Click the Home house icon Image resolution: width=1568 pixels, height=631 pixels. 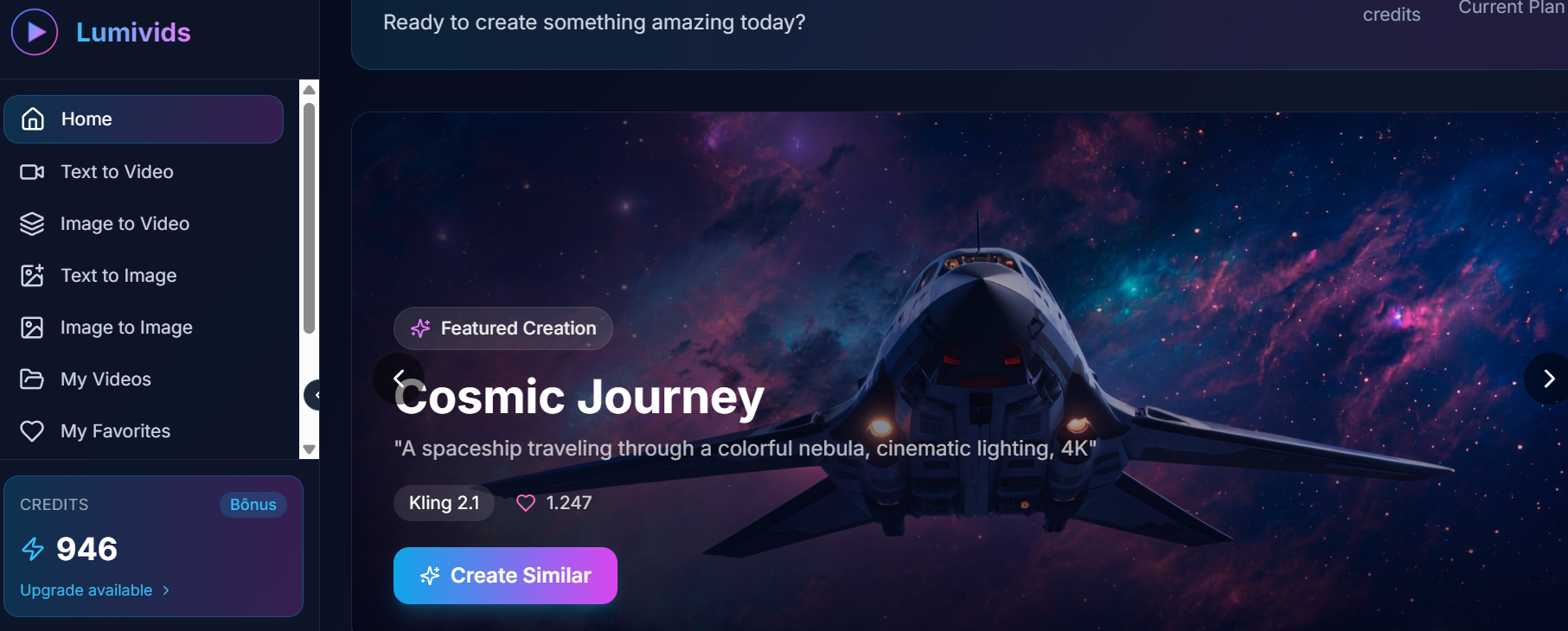[33, 119]
